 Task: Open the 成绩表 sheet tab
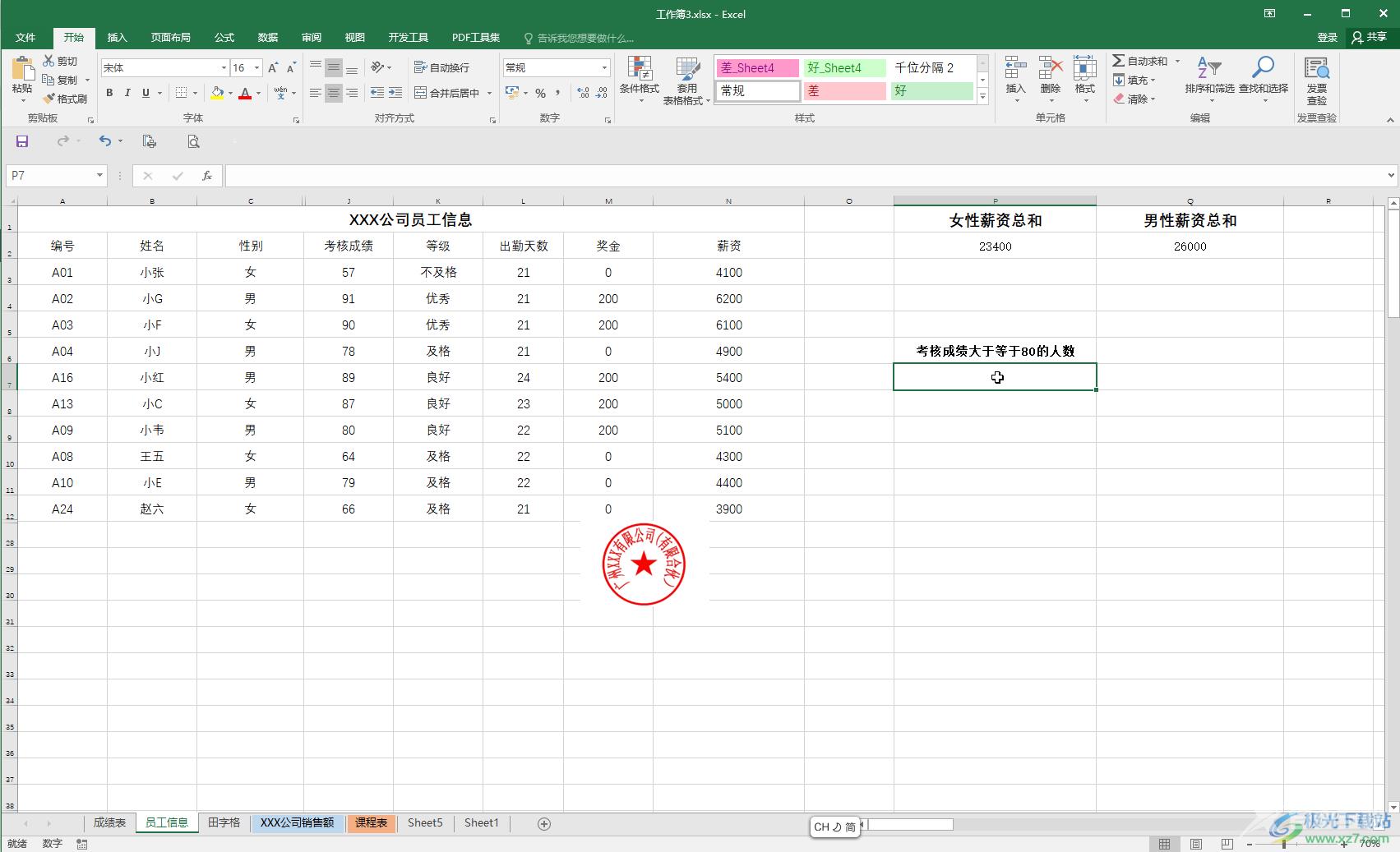[109, 823]
